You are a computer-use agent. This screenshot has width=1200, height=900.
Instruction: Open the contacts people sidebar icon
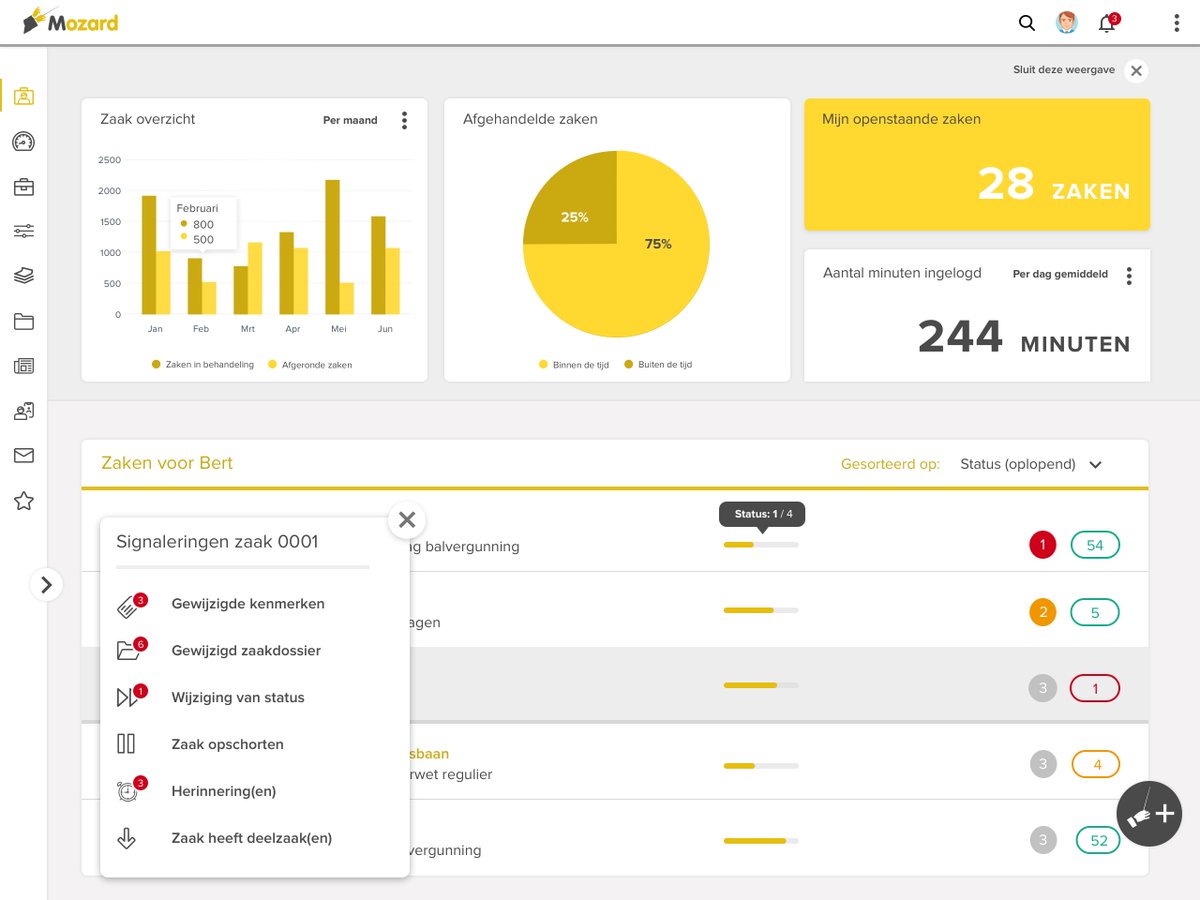tap(24, 411)
